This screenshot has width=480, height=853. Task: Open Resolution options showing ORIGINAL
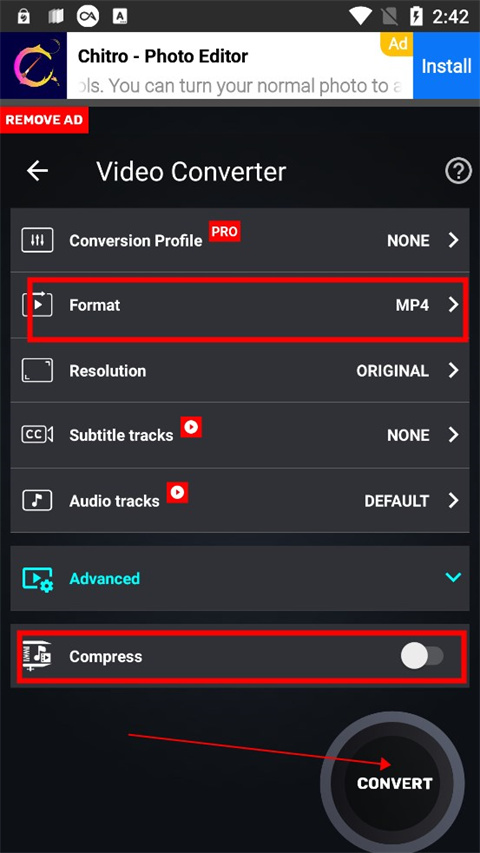tap(240, 370)
